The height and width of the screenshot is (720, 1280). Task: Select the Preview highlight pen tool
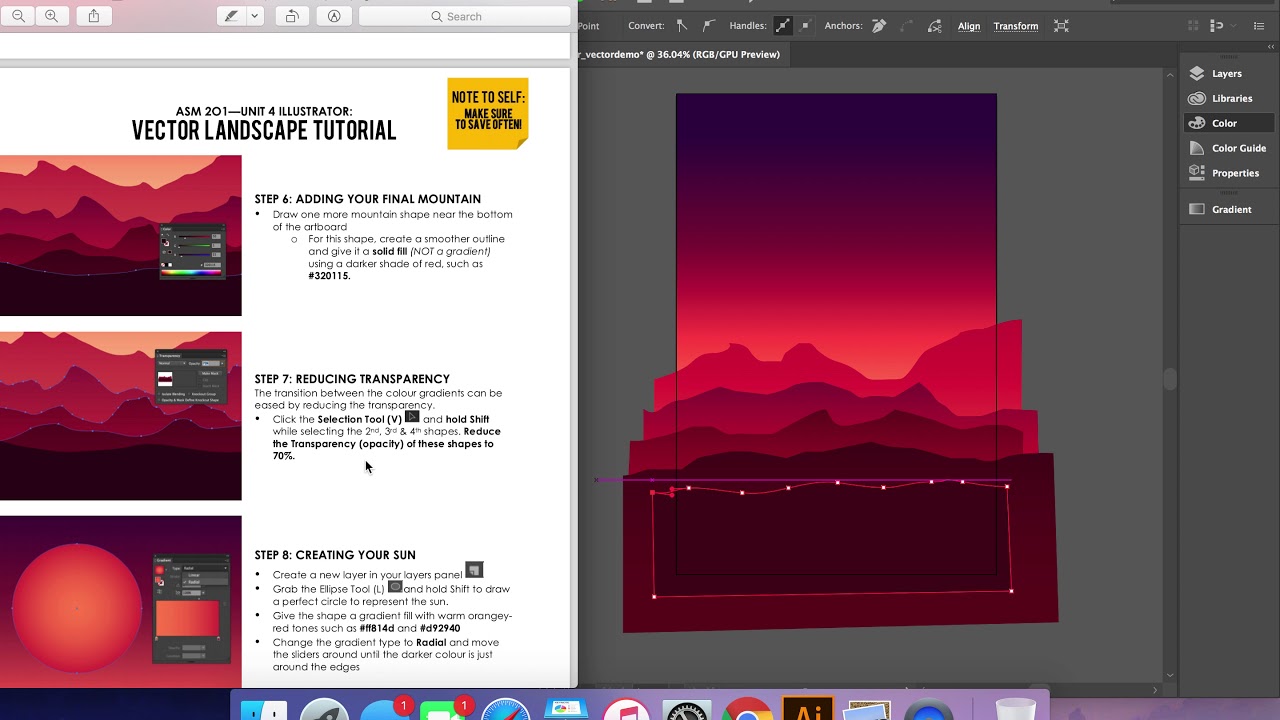[x=232, y=16]
